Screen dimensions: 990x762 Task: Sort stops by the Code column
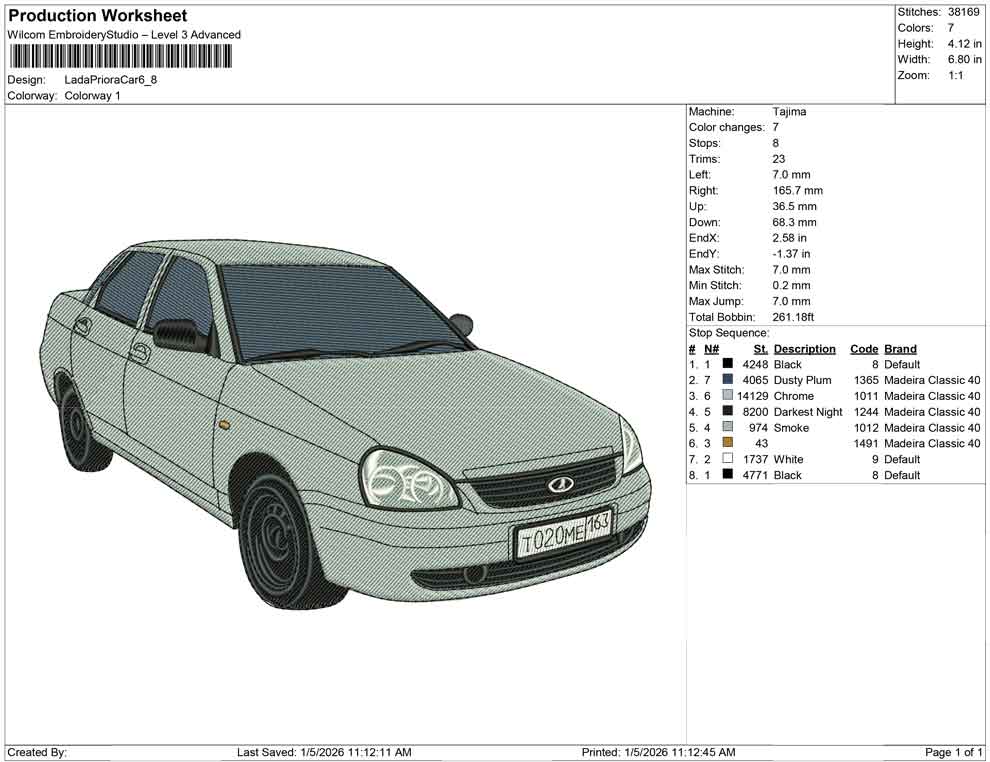point(864,348)
